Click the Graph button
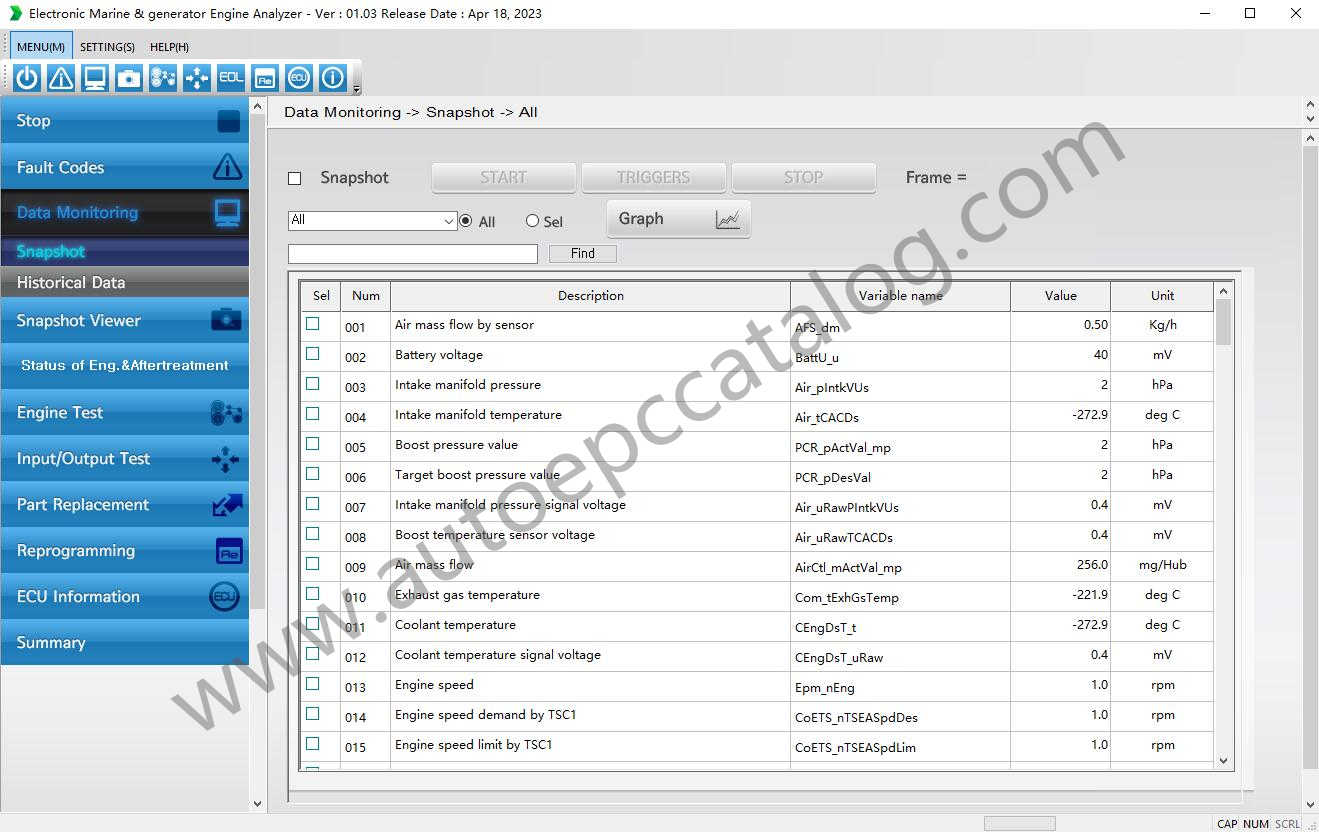Screen dimensions: 1319x832 click(x=679, y=219)
